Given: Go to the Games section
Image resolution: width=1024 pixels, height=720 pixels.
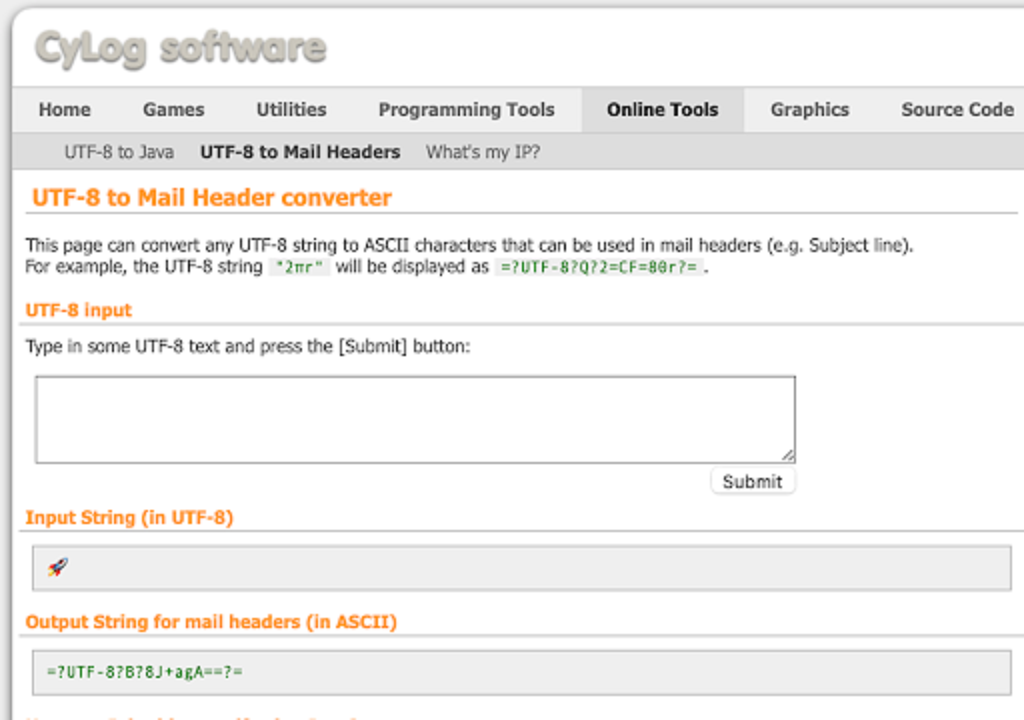Looking at the screenshot, I should click(174, 110).
